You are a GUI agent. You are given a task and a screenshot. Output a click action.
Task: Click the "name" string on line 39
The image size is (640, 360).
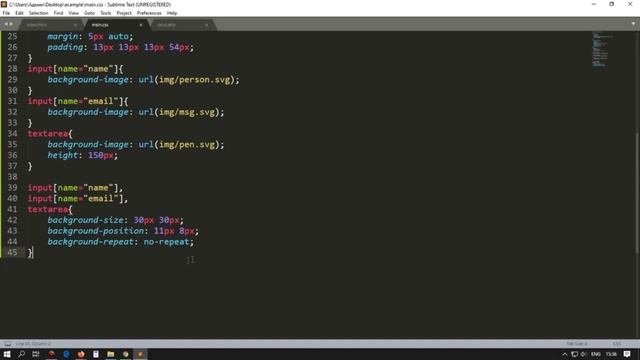[x=98, y=188]
